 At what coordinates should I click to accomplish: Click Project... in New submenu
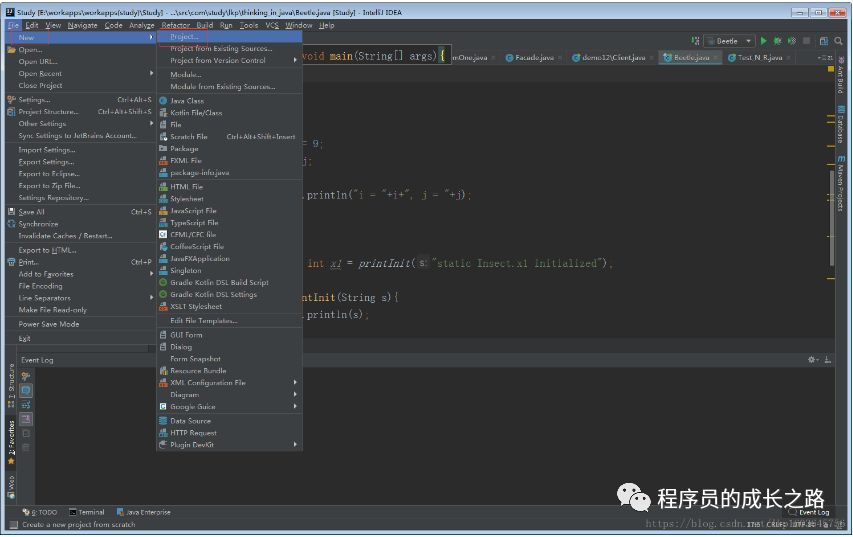point(229,36)
